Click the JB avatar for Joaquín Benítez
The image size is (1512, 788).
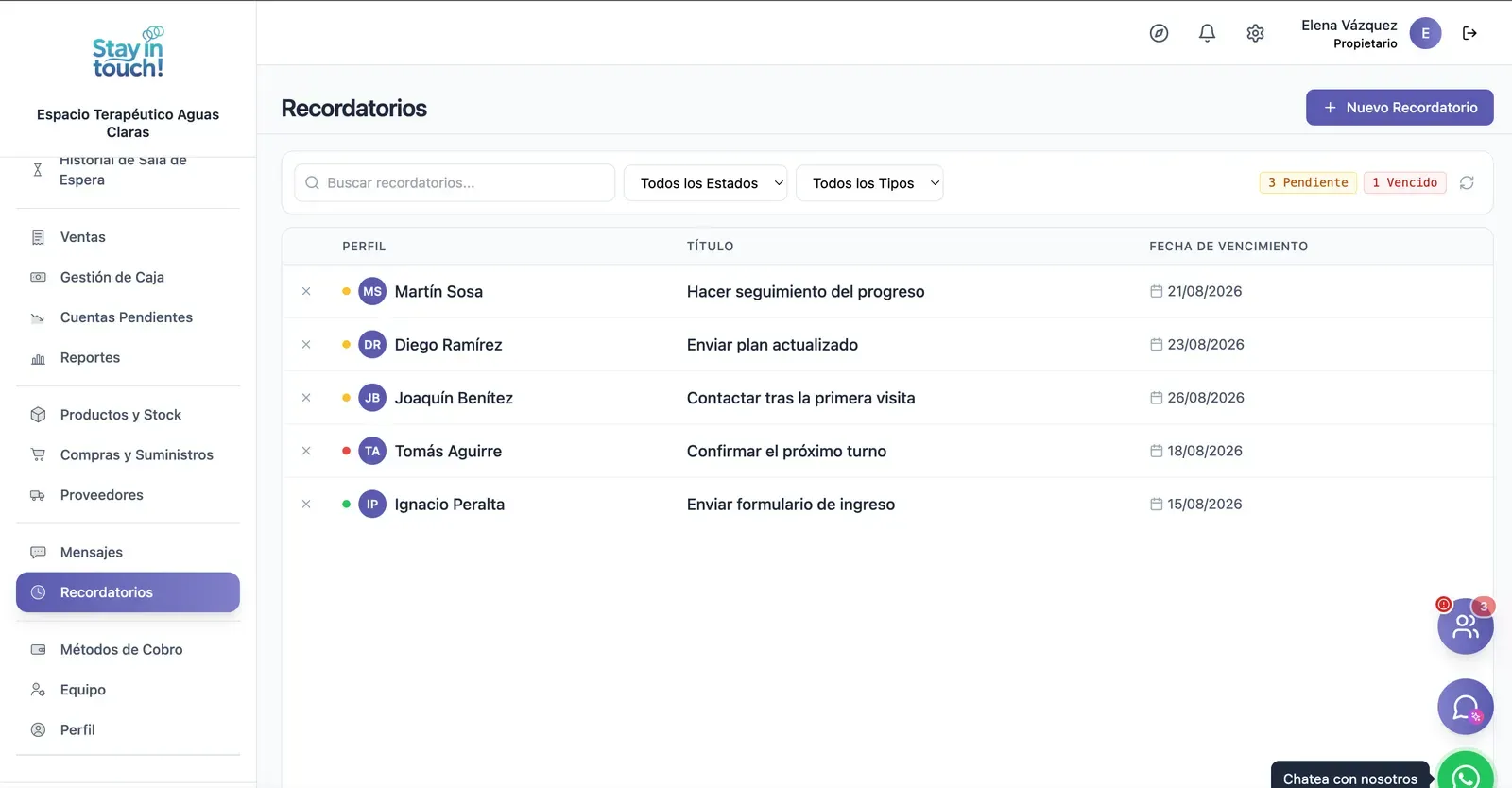(372, 398)
